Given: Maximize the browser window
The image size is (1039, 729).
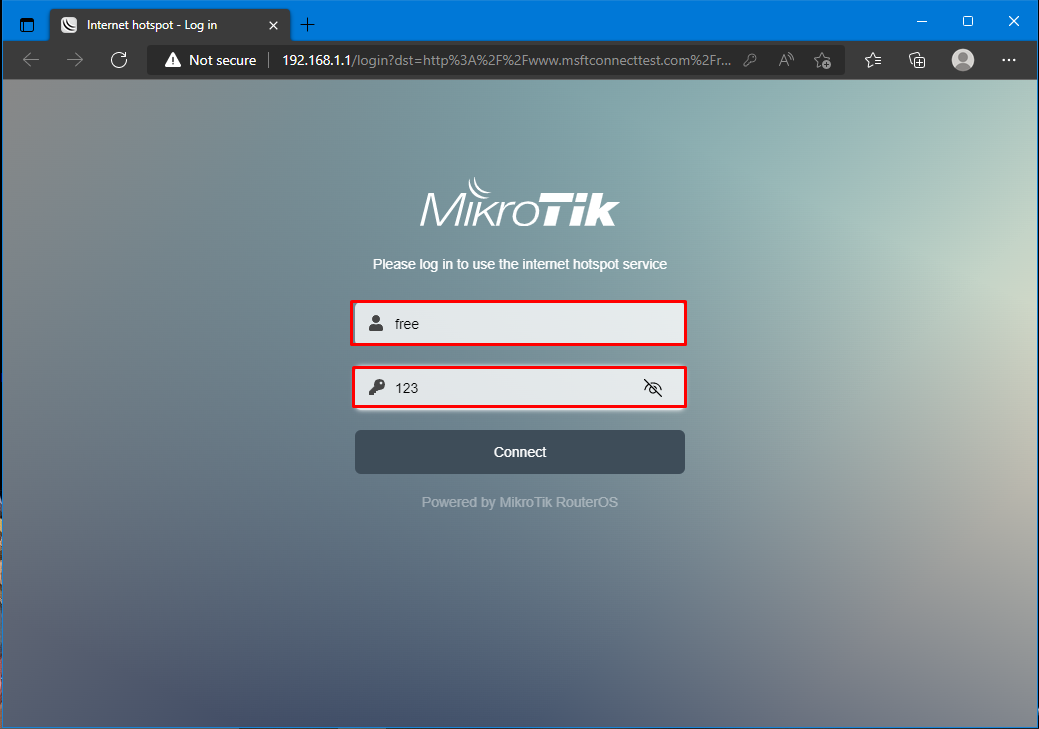Looking at the screenshot, I should tap(967, 21).
